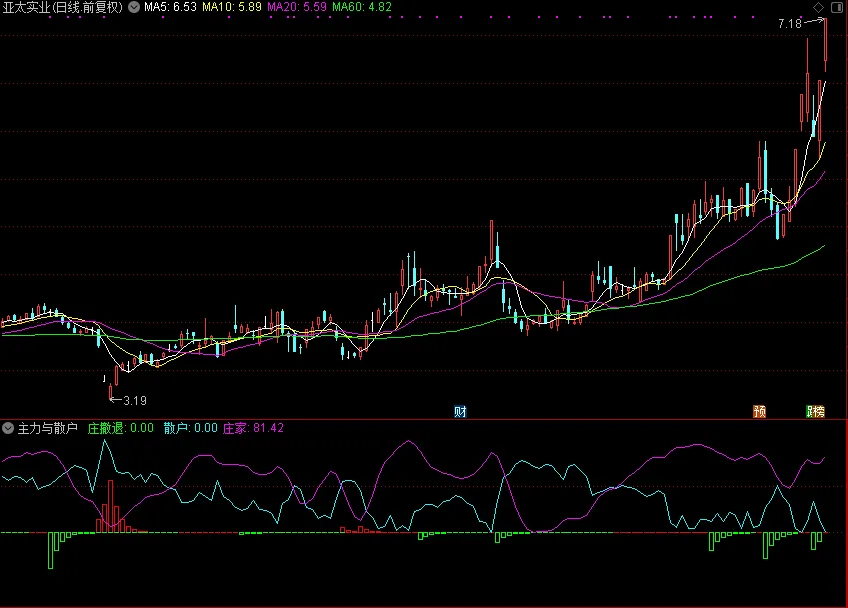Click the orange 榜 ranking marker
848x608 pixels.
[x=818, y=412]
